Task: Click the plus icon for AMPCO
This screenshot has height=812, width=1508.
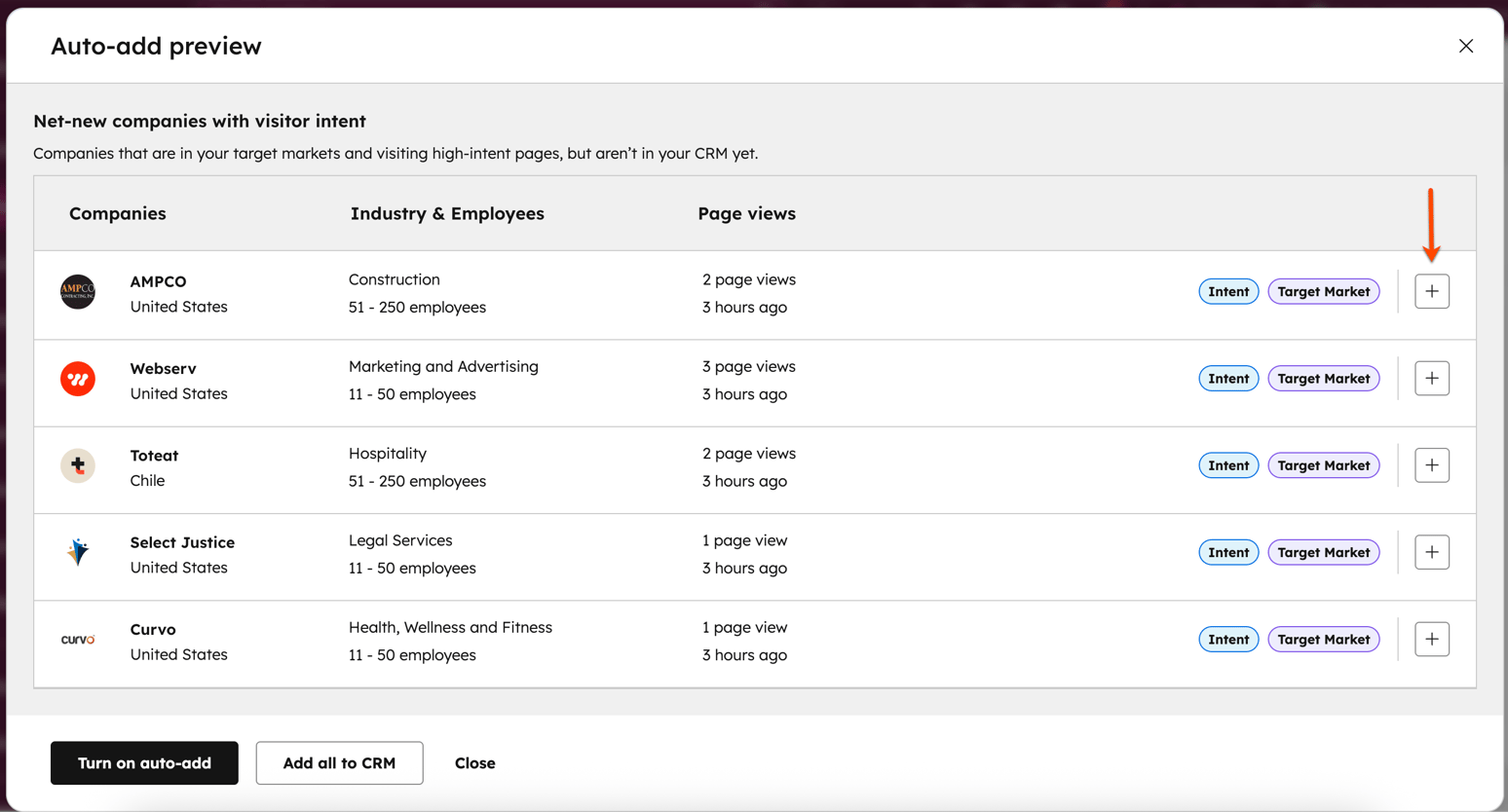Action: 1431,291
